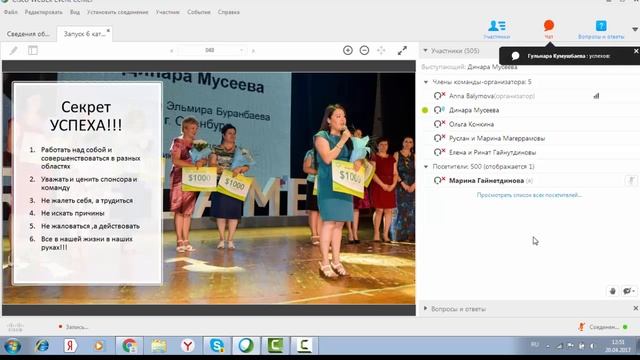
Task: Click audio status icon beside Anna Balymova
Action: [x=439, y=96]
